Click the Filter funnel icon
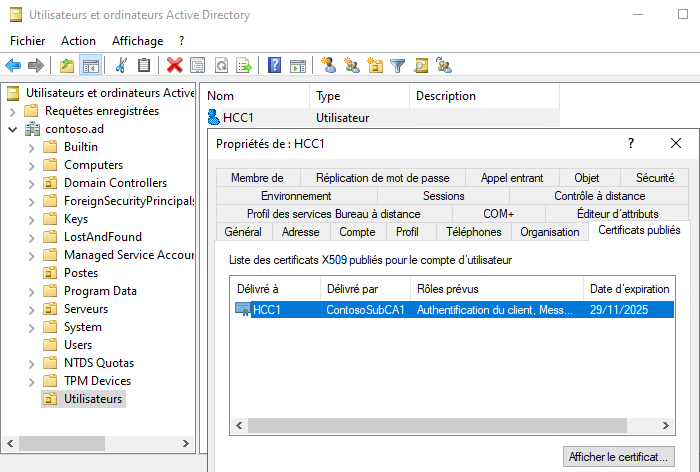This screenshot has height=472, width=700. click(x=397, y=66)
